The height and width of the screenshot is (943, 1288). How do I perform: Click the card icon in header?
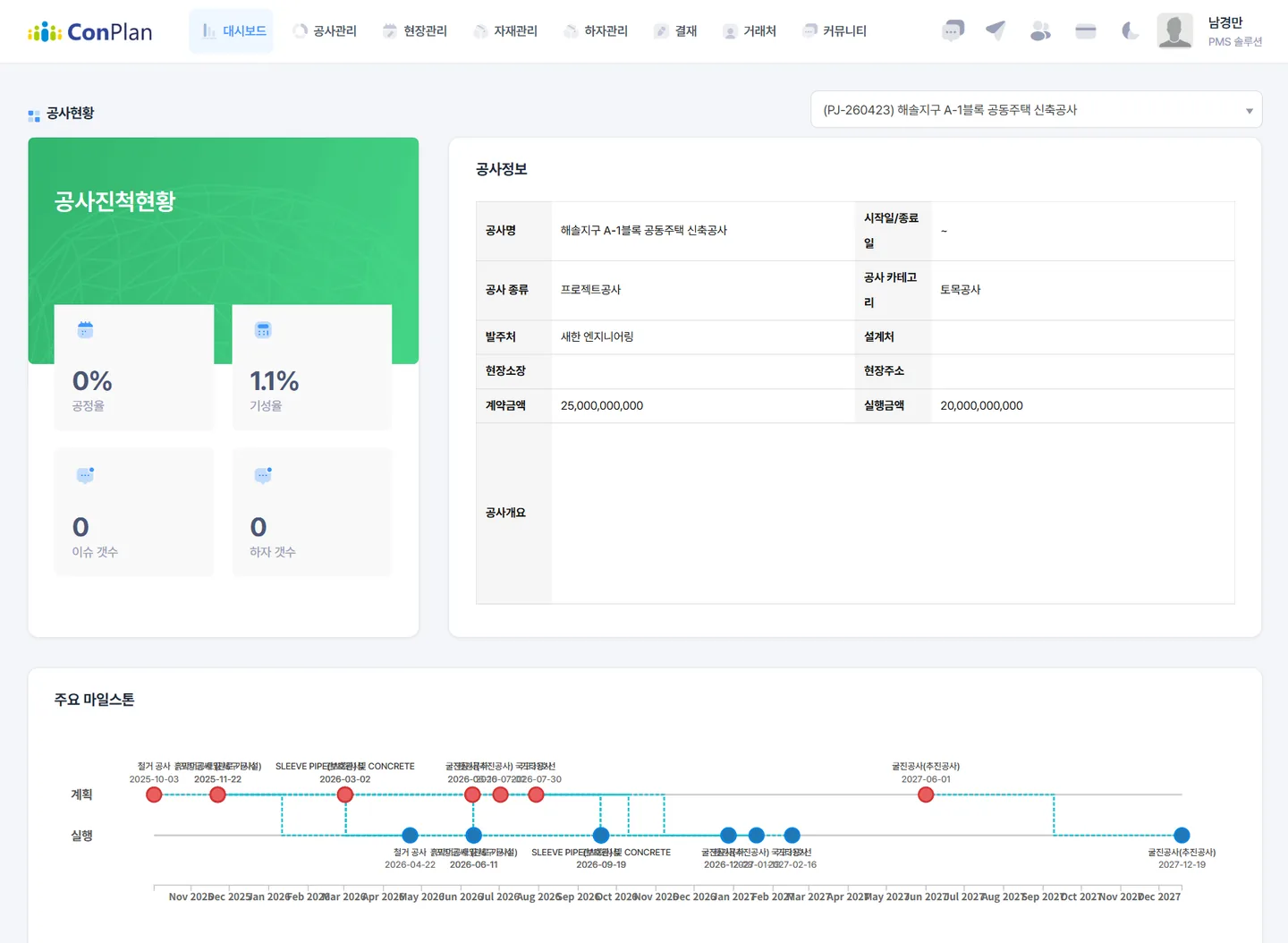coord(1086,31)
